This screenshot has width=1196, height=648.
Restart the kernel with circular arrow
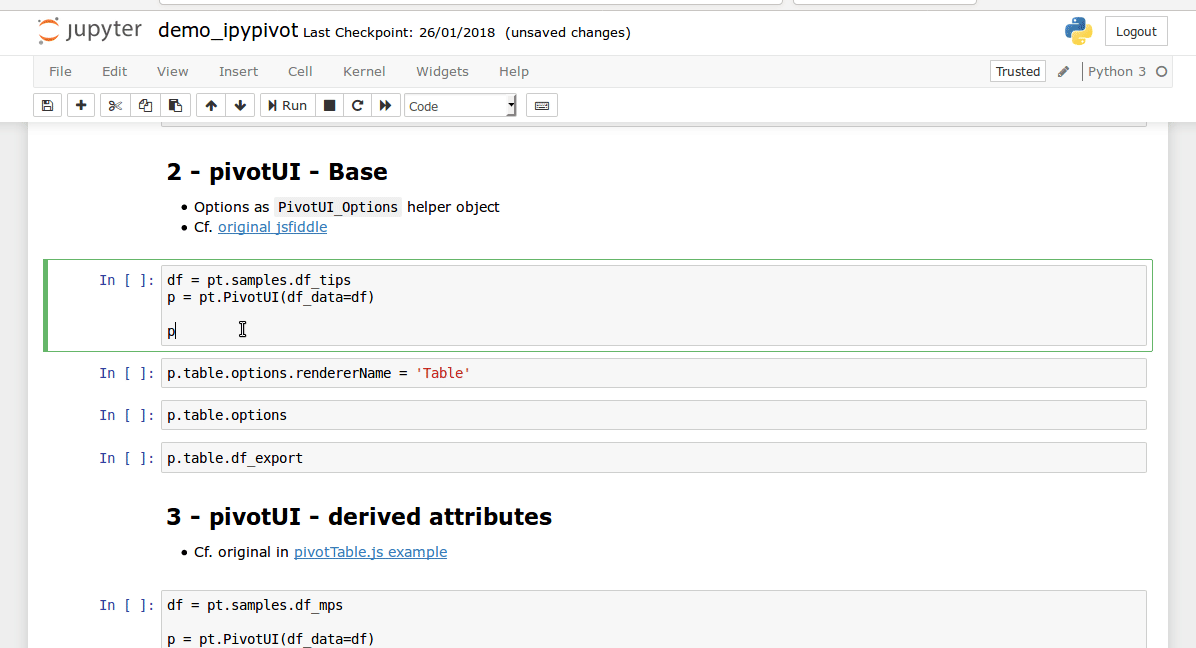[x=357, y=105]
